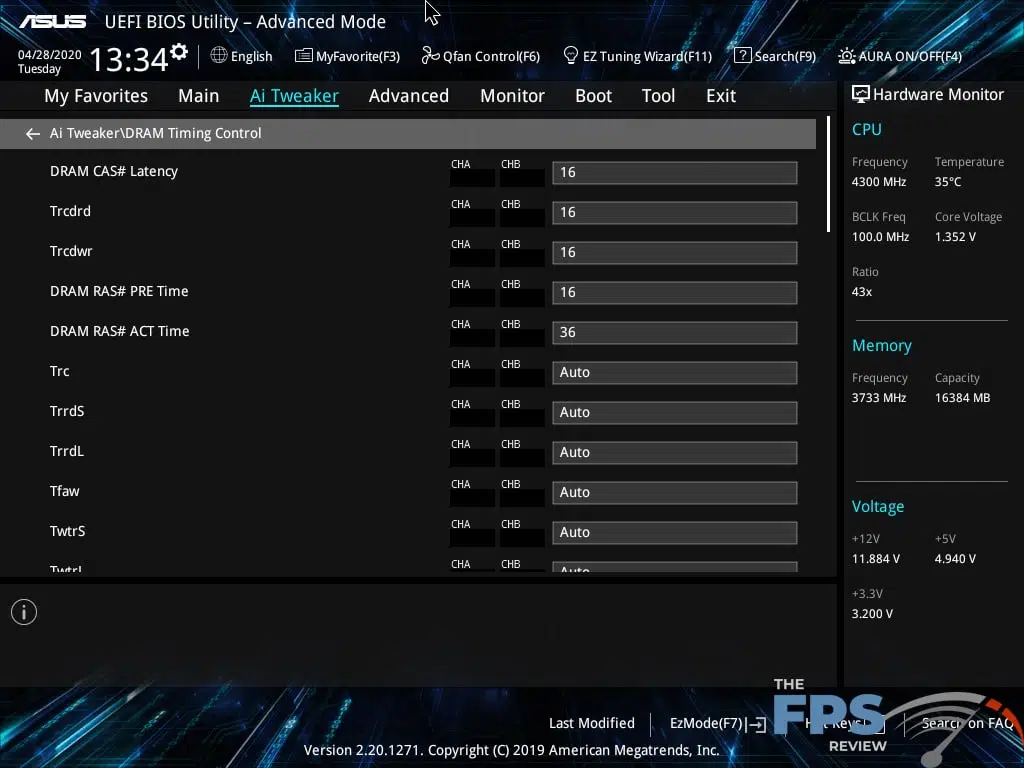
Task: Select the Ai Tweaker tab
Action: [294, 96]
